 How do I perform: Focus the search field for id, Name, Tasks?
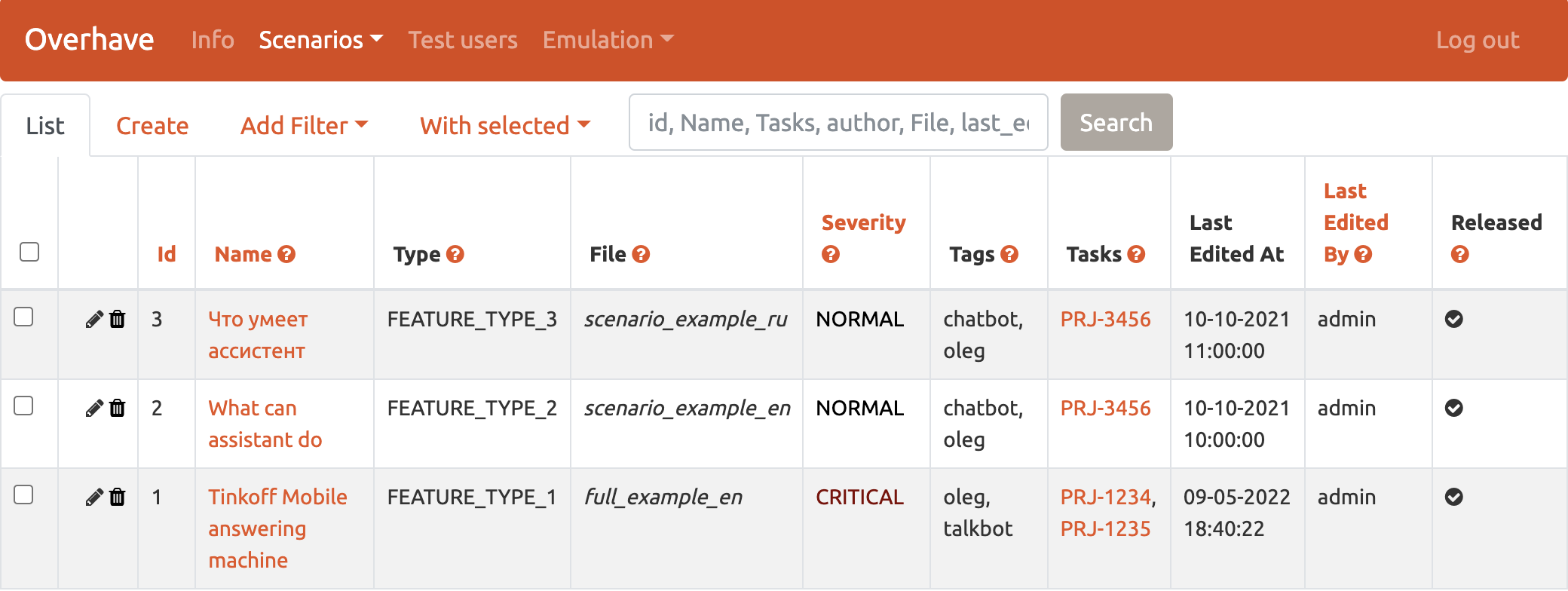(x=838, y=122)
